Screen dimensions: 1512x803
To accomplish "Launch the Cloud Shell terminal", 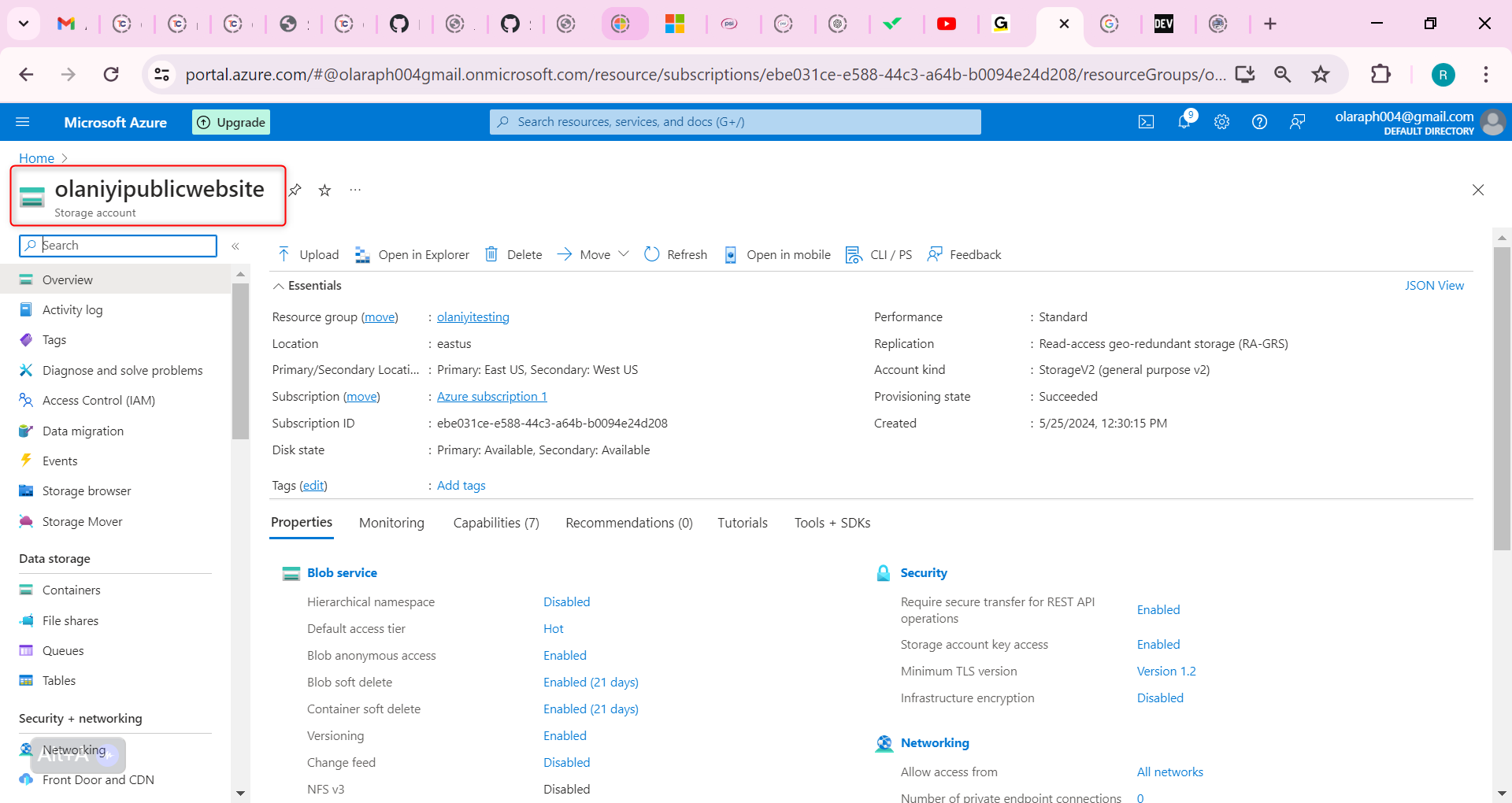I will [x=1146, y=121].
